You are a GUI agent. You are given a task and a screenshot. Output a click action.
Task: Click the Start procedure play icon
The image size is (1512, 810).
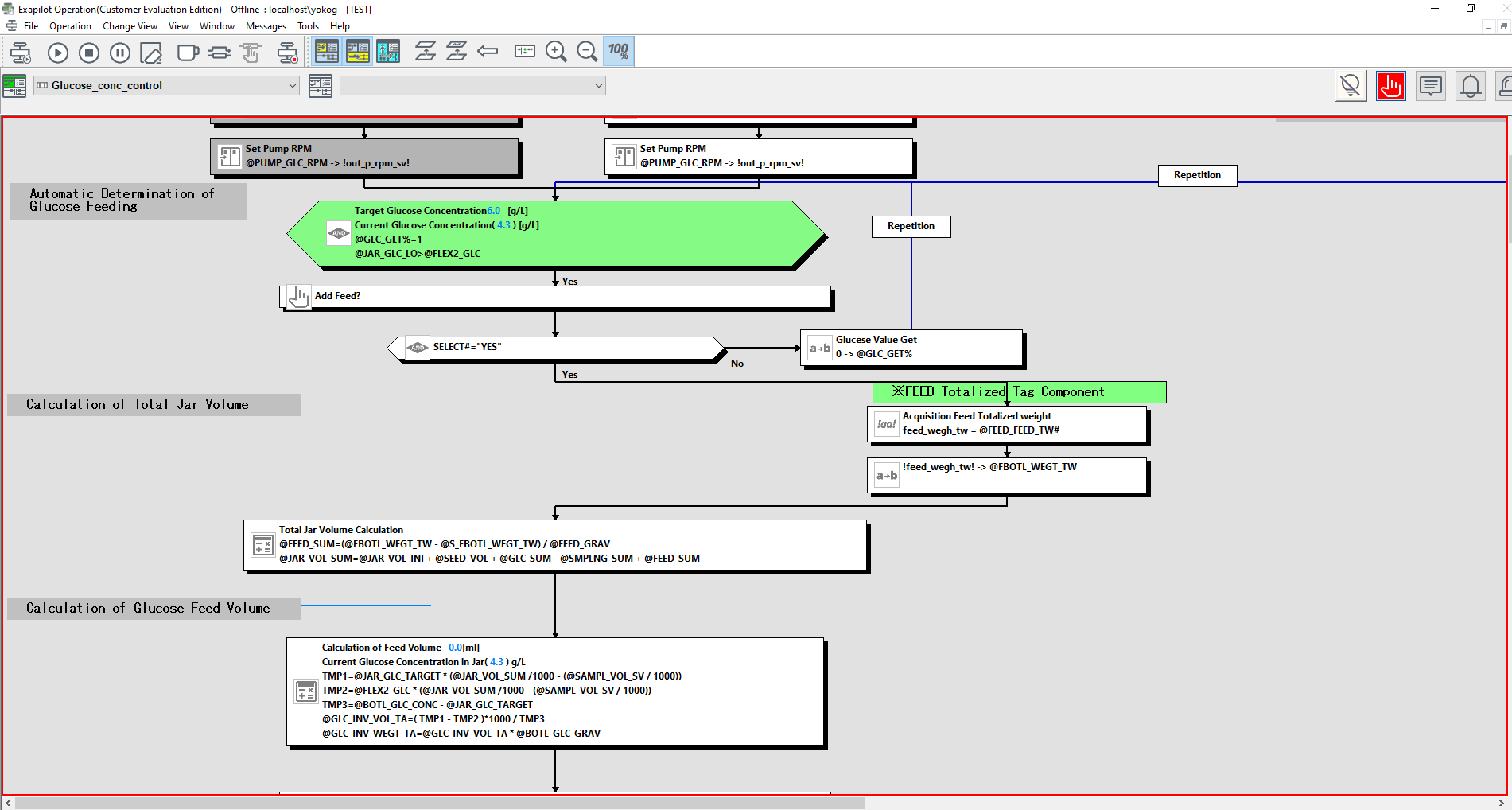coord(57,53)
